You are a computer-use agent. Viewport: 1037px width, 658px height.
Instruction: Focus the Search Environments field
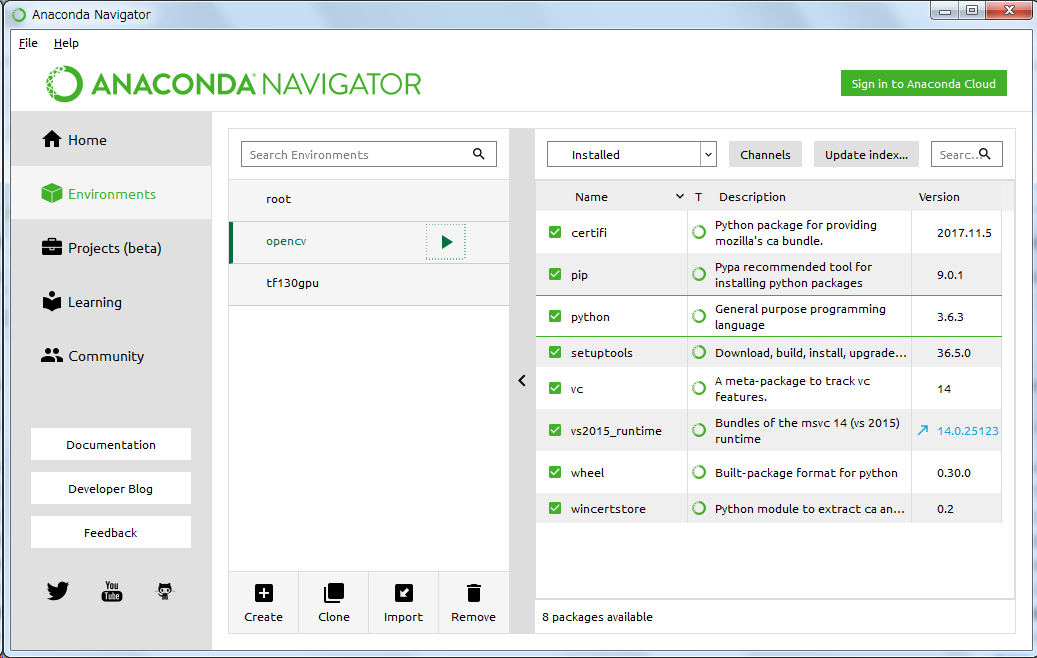click(368, 154)
